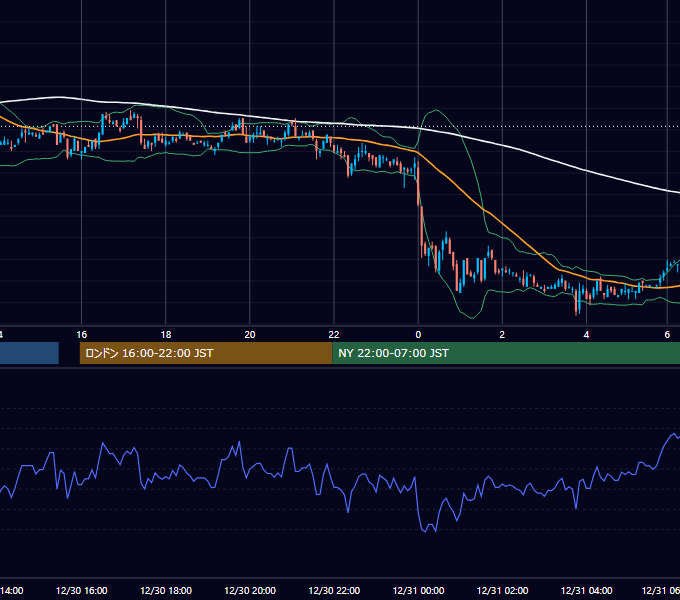The height and width of the screenshot is (600, 680).
Task: Click the 12/30 20:00 date label
Action: tap(250, 590)
